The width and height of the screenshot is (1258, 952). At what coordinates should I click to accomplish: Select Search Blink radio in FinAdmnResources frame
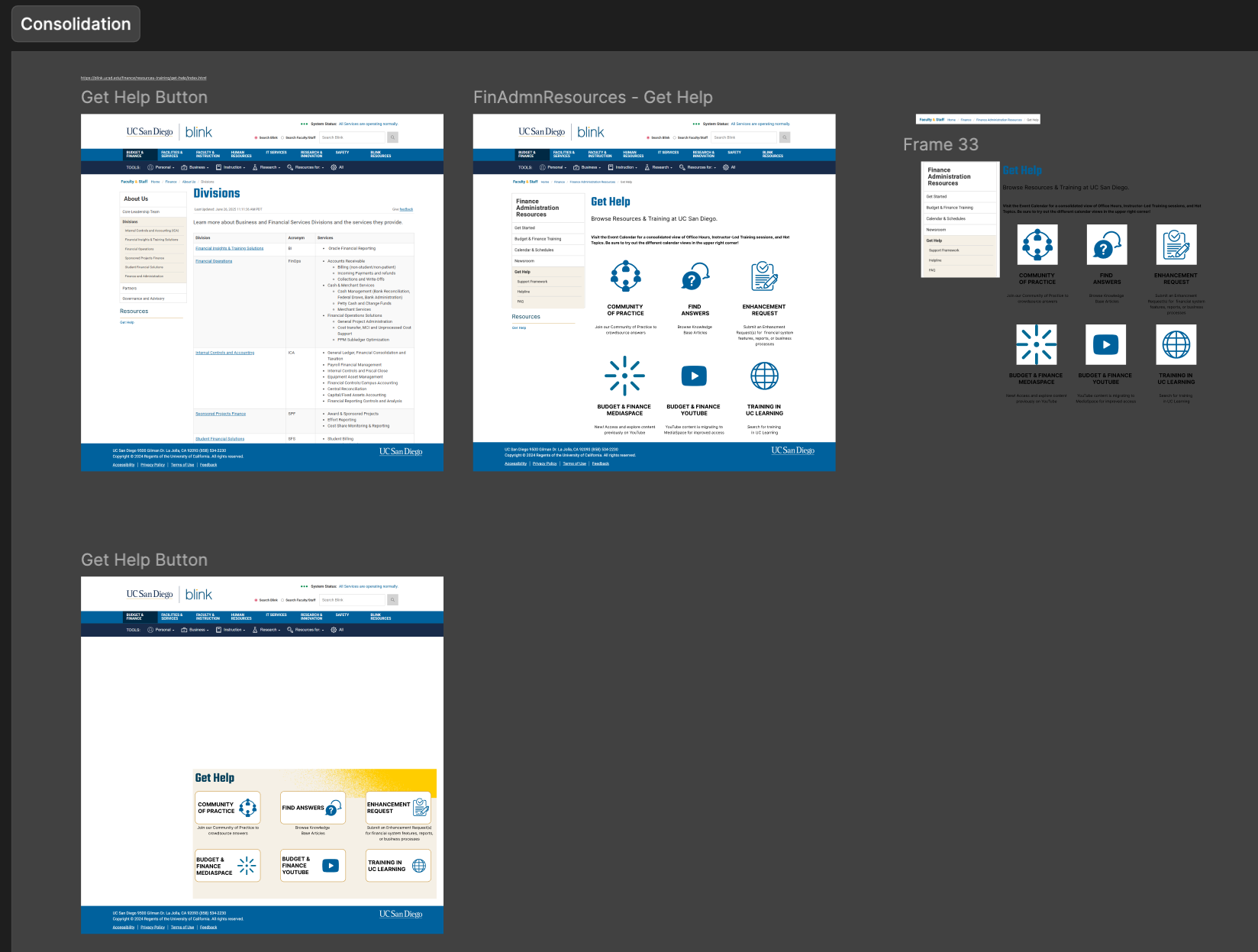point(648,138)
